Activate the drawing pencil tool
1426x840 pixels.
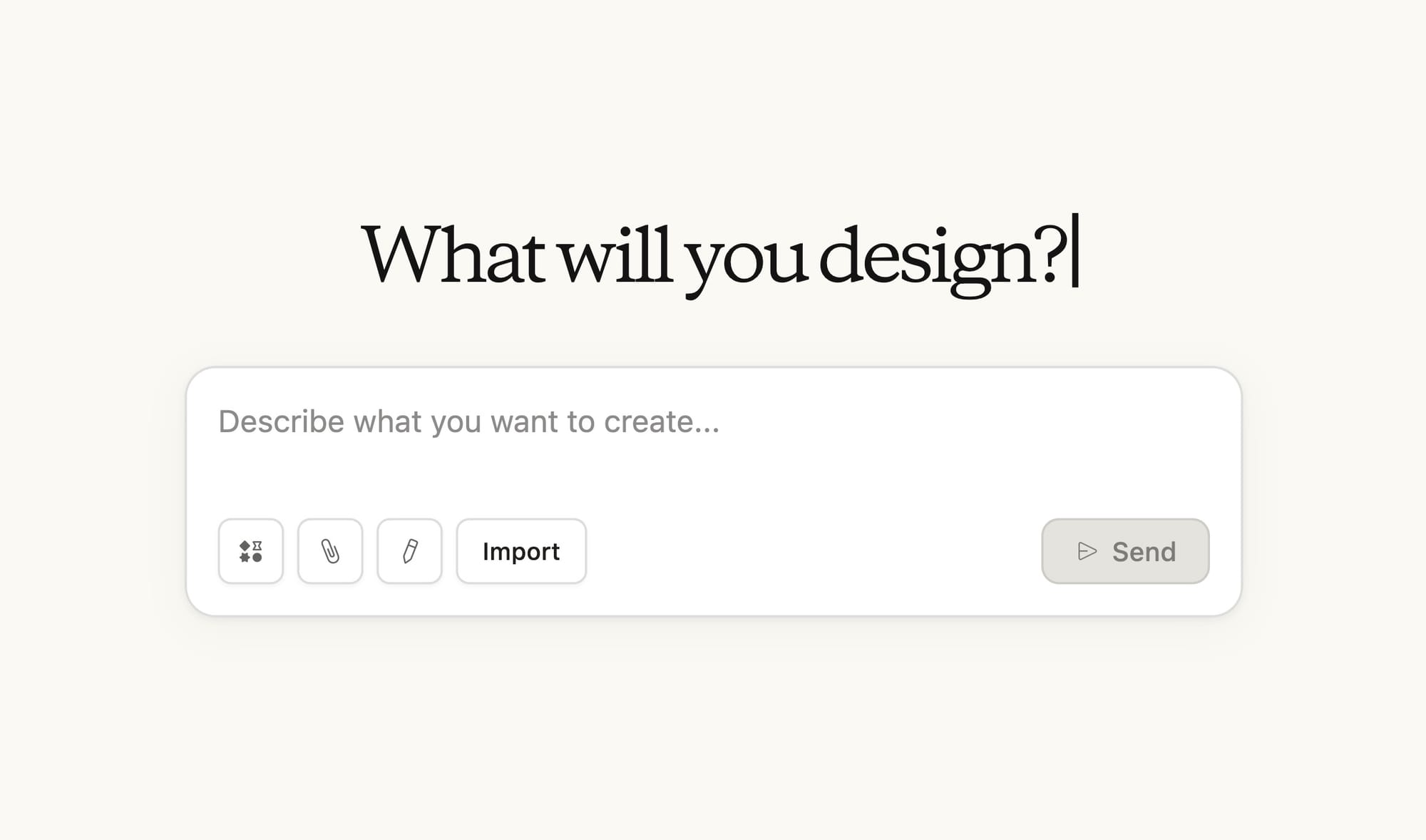pos(409,551)
